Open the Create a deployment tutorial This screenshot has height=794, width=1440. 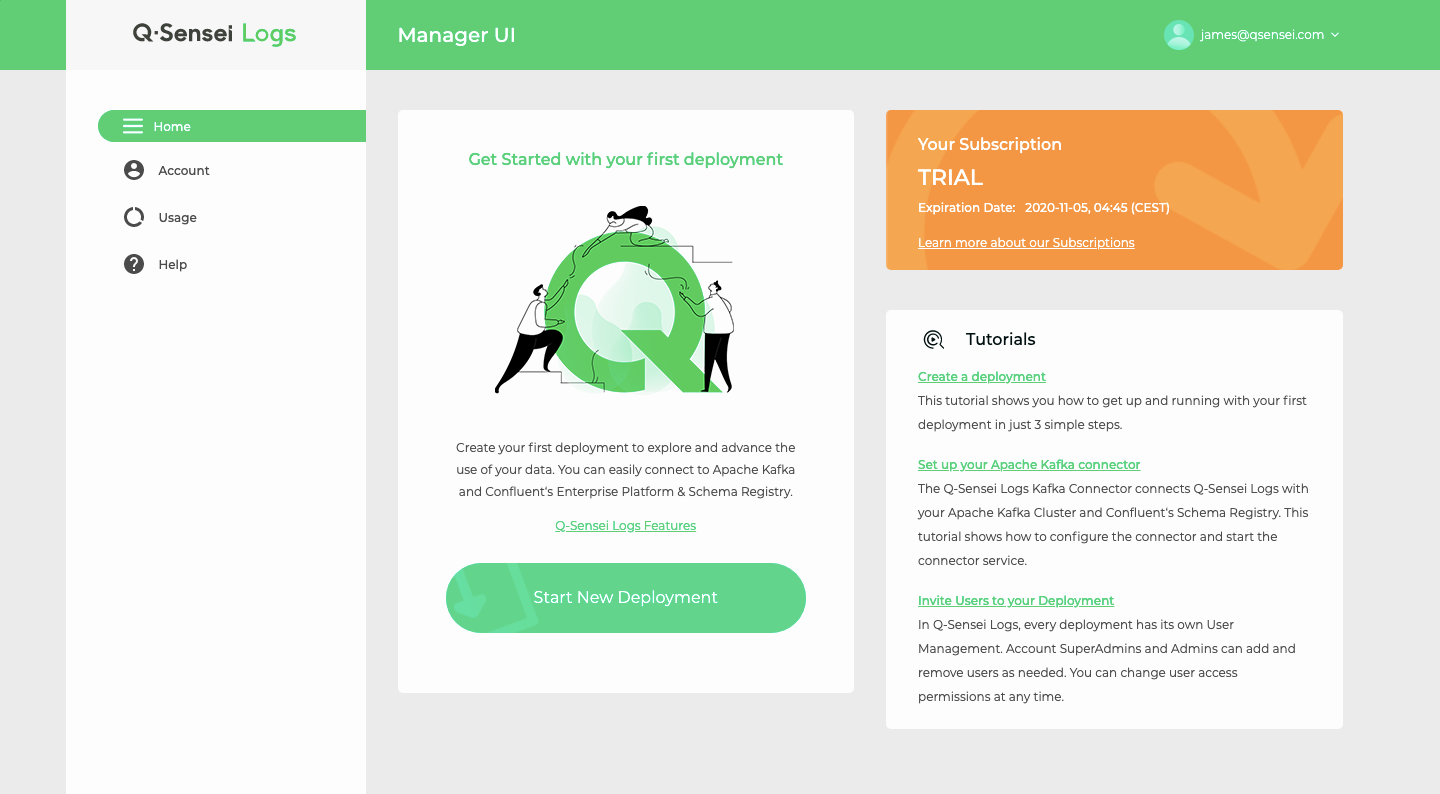click(982, 377)
